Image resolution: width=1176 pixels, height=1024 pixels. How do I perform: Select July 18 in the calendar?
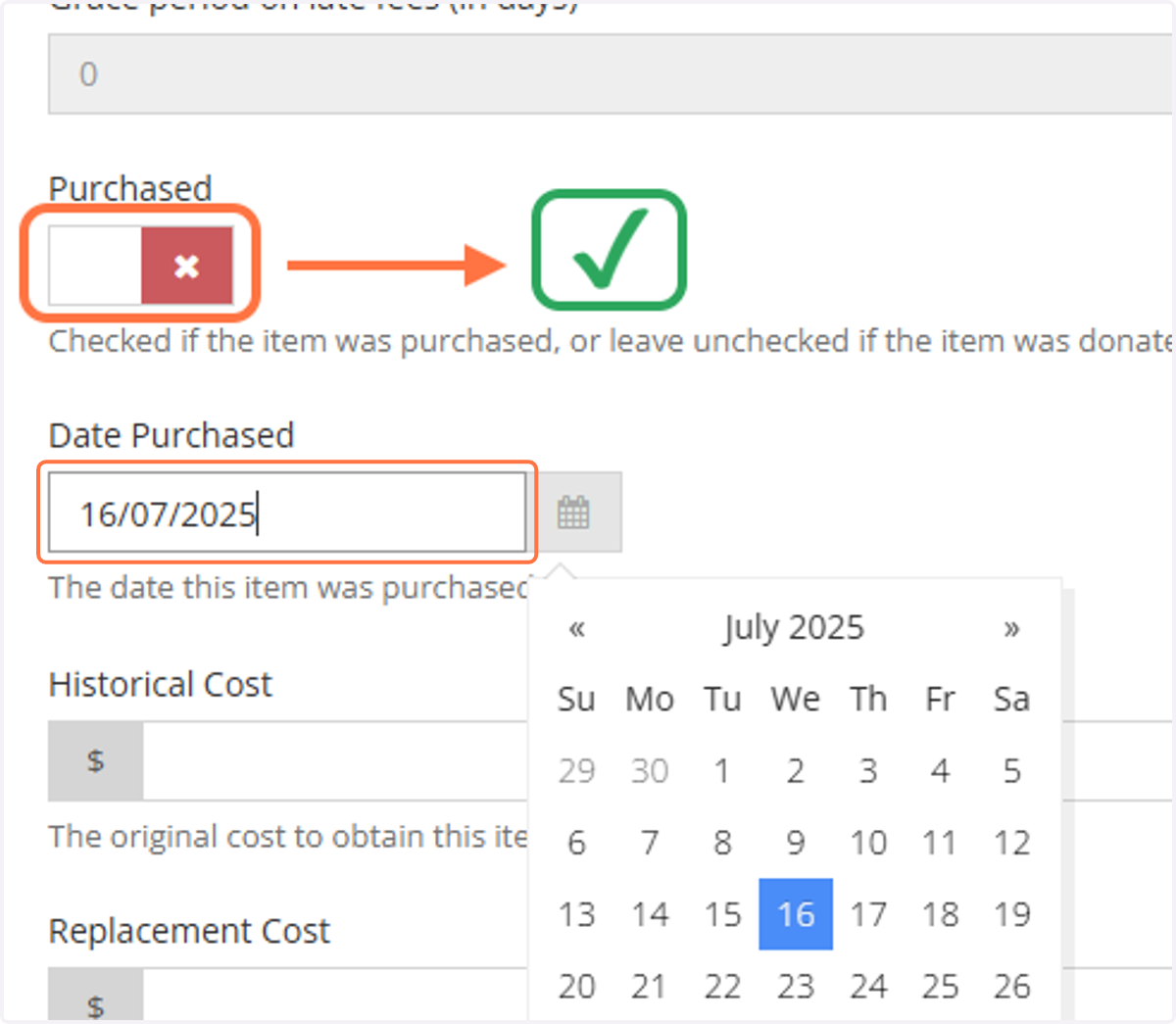pyautogui.click(x=940, y=914)
